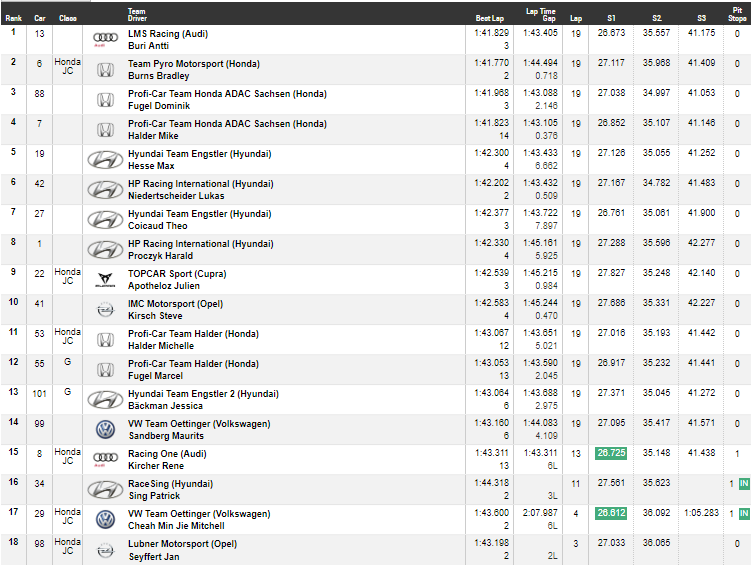Click the Car column header
This screenshot has width=755, height=565.
click(39, 18)
